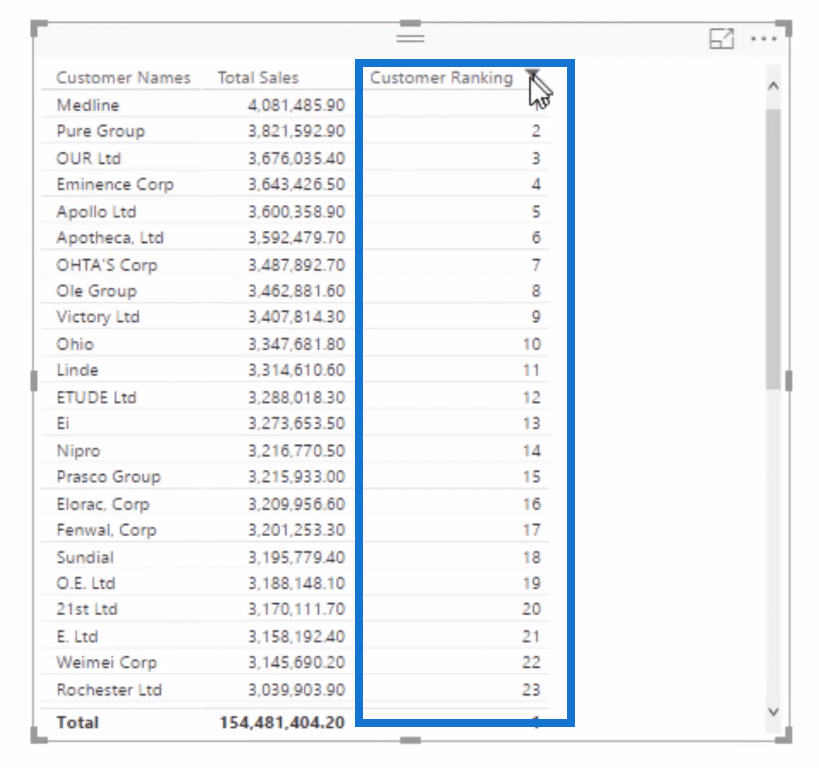Sort by Customer Ranking column header

[x=441, y=78]
